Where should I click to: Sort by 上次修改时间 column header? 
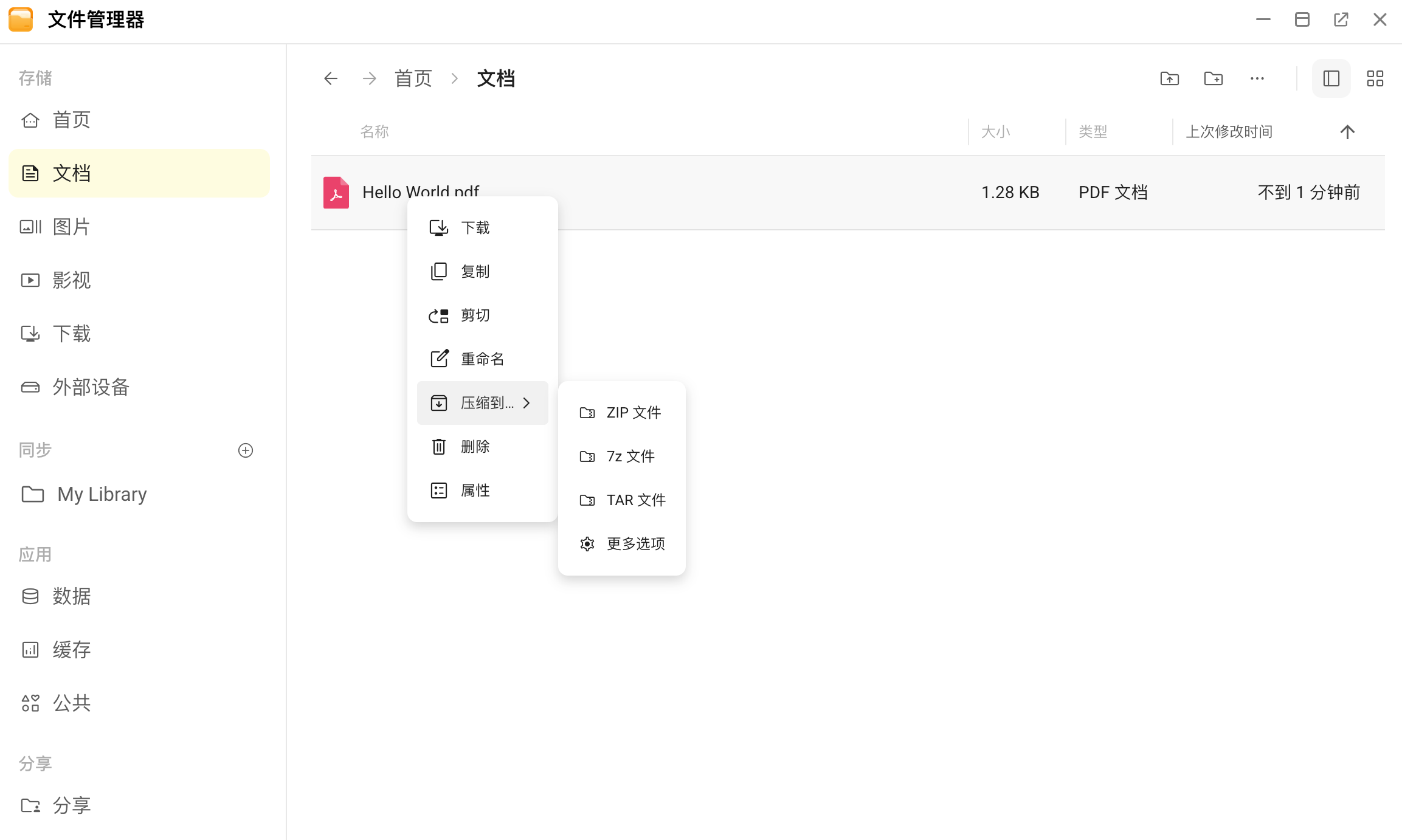(1229, 132)
